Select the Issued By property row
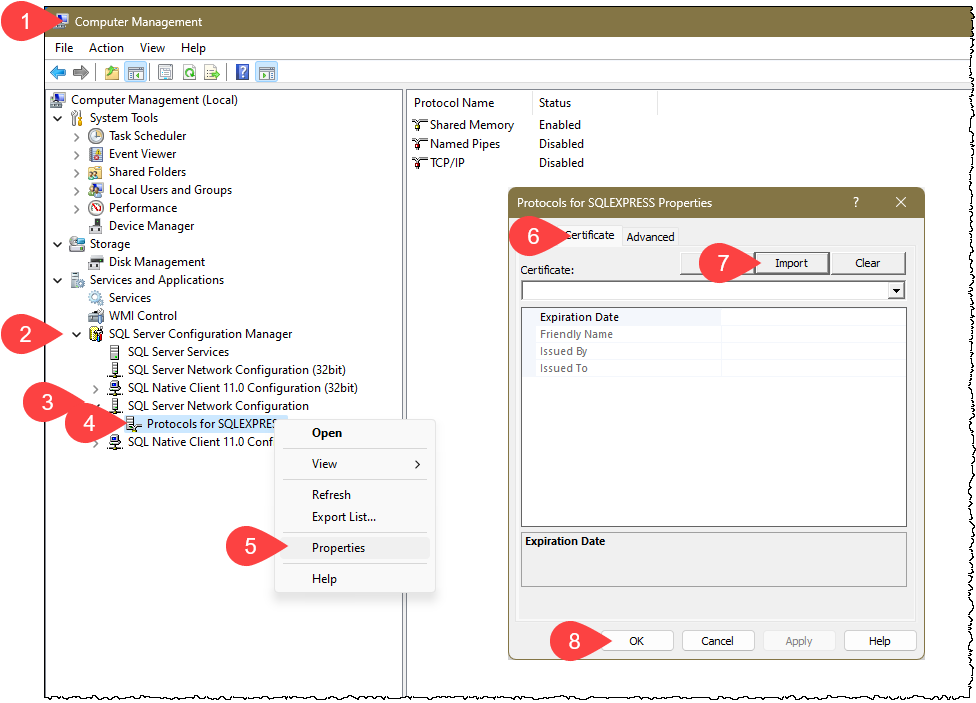The width and height of the screenshot is (976, 703). [x=714, y=352]
